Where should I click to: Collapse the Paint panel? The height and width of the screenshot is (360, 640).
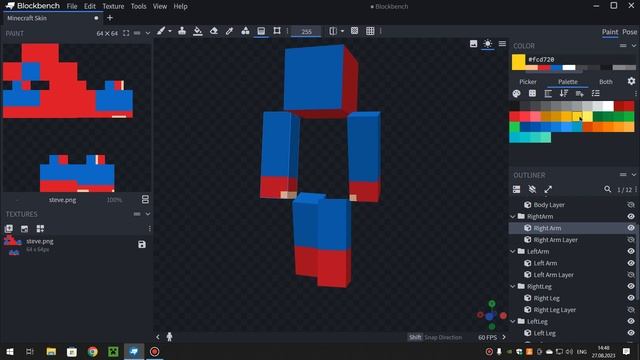click(148, 33)
